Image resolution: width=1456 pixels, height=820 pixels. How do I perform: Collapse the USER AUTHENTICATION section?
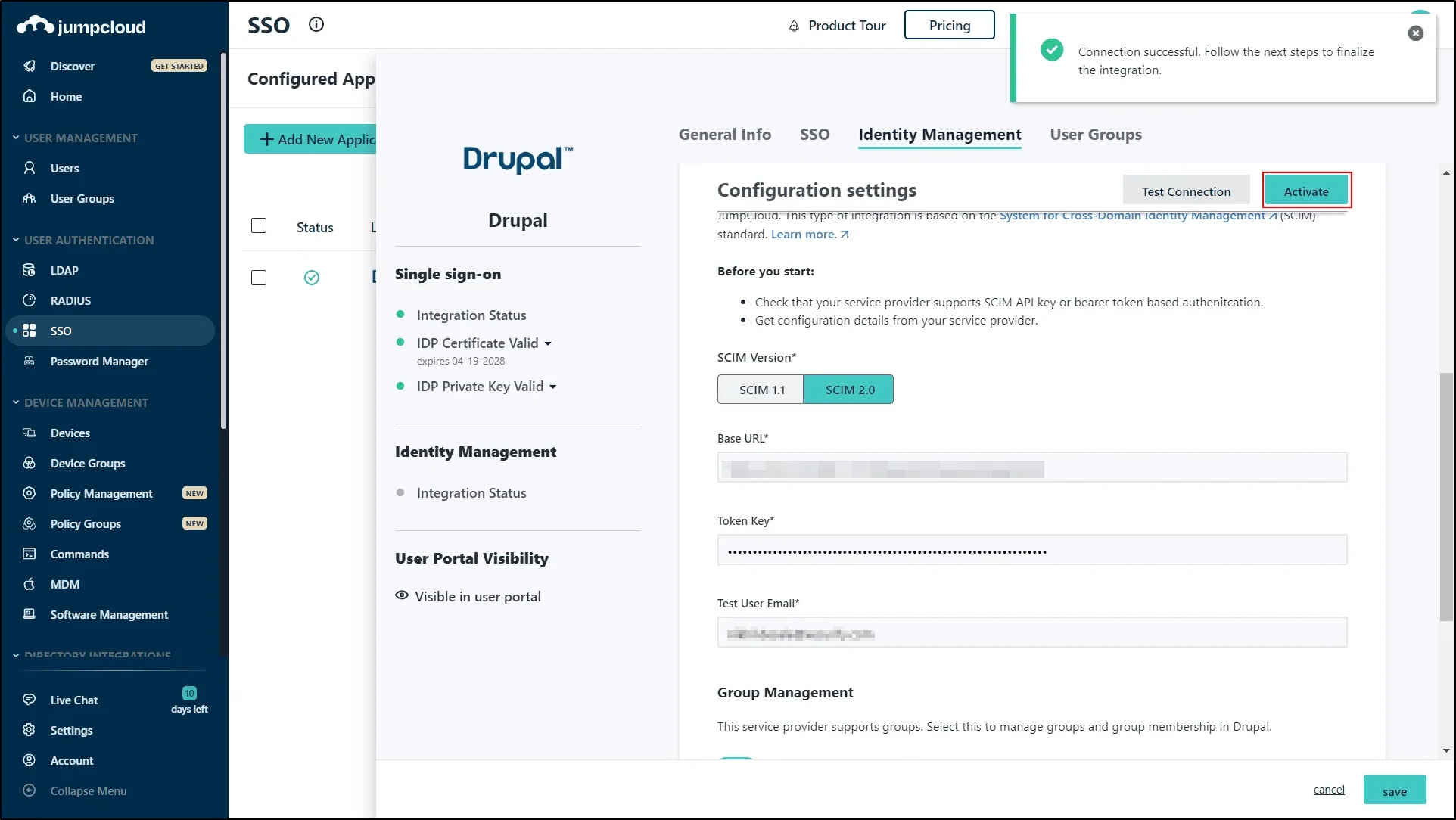click(16, 240)
